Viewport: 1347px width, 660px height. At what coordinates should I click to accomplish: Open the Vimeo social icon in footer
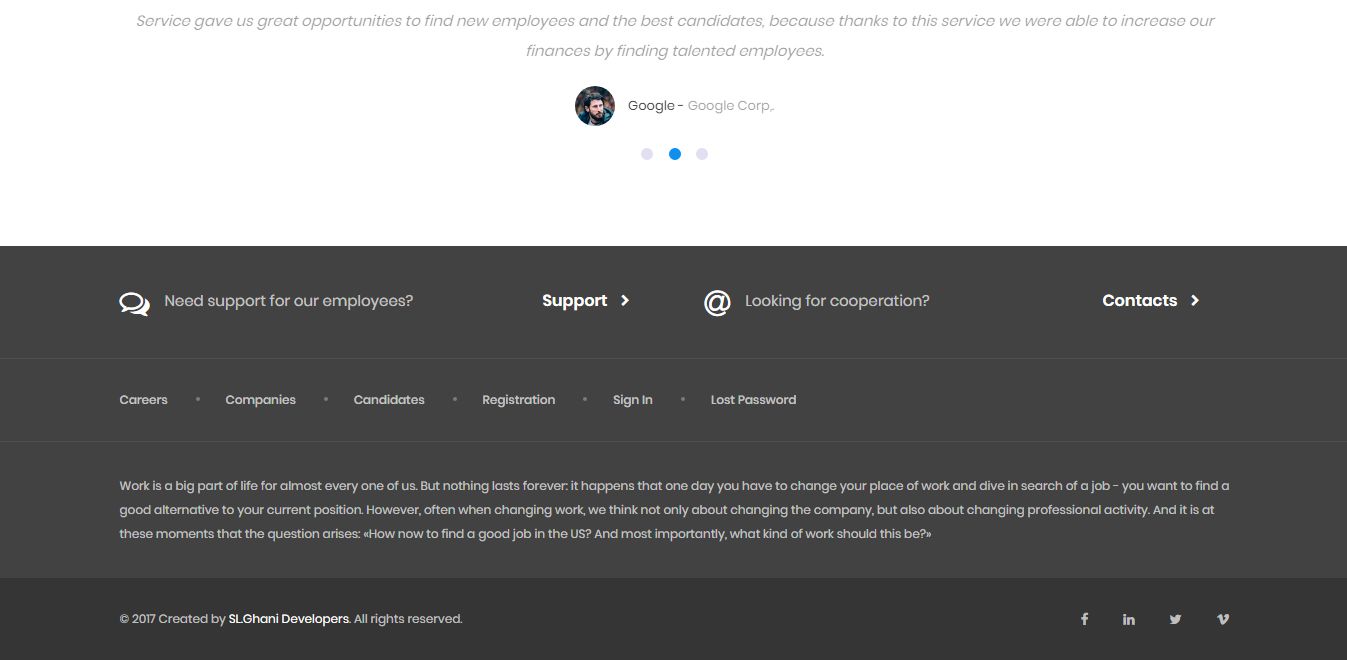click(x=1222, y=619)
